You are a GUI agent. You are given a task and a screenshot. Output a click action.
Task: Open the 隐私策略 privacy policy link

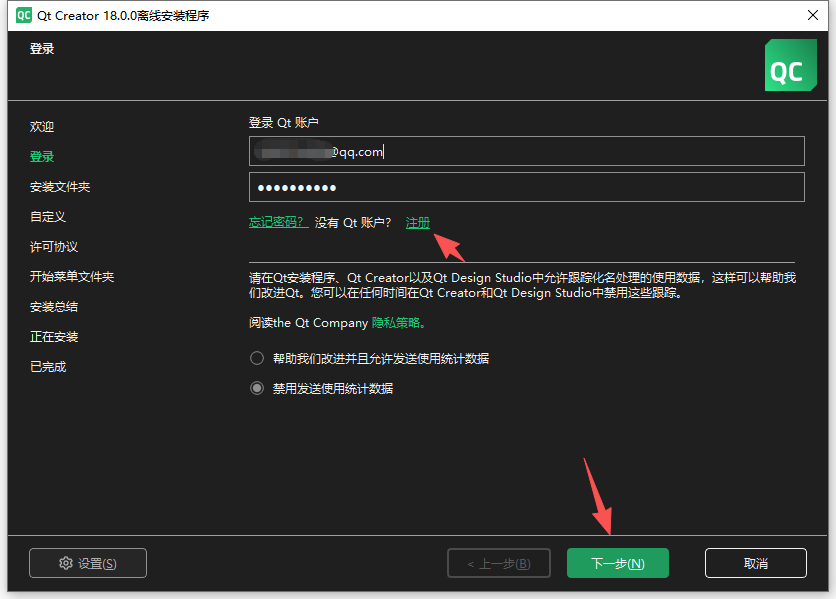[398, 323]
